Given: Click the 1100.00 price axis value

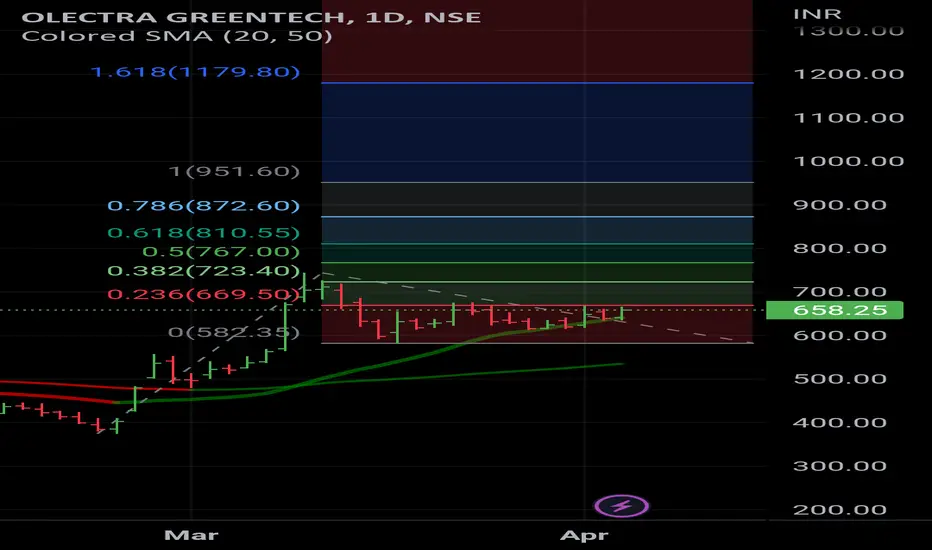Looking at the screenshot, I should 849,118.
